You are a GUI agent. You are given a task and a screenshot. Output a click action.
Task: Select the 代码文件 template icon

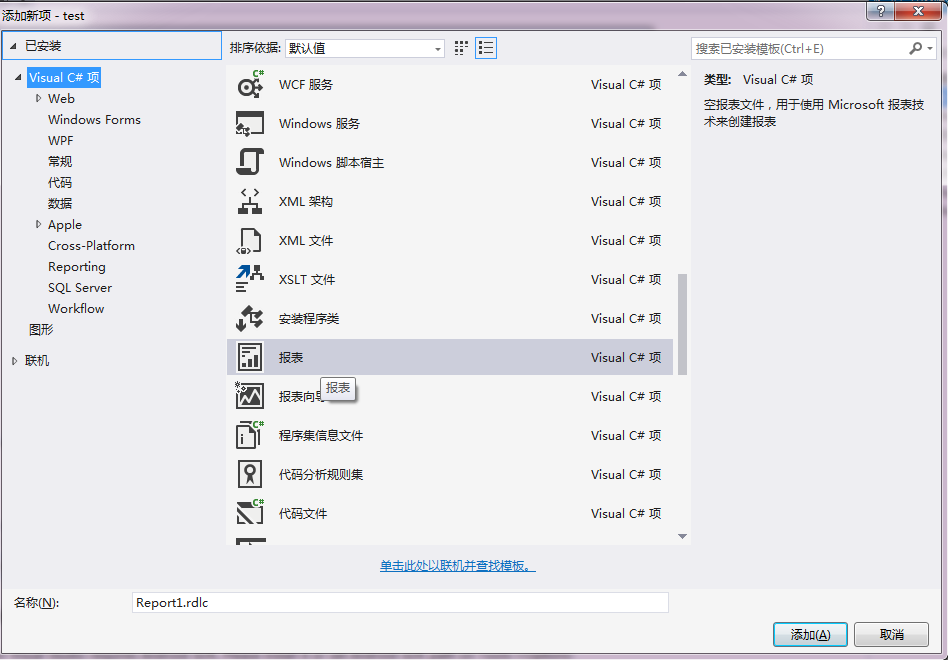pos(250,513)
